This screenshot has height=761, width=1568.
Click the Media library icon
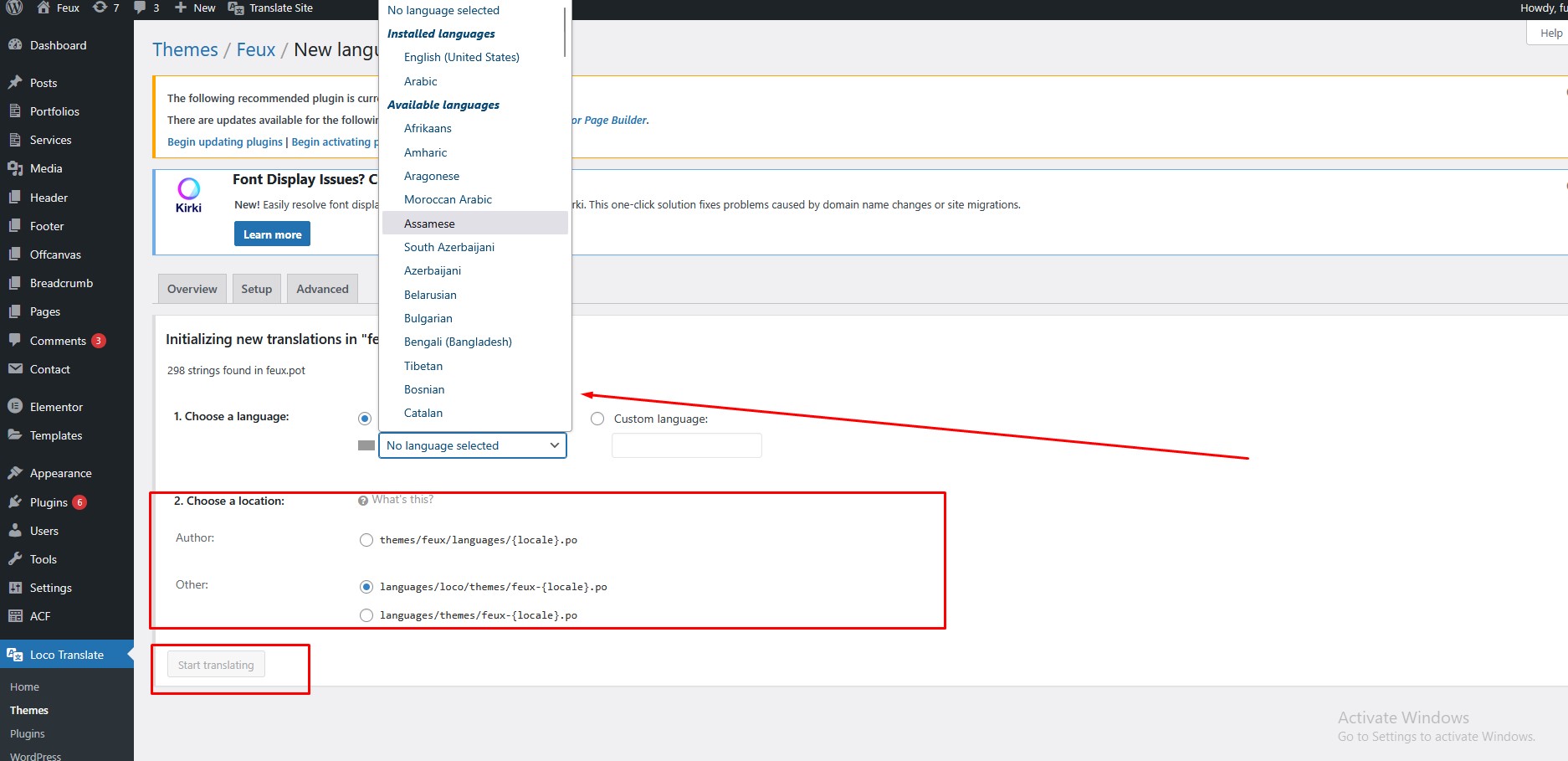click(x=15, y=168)
